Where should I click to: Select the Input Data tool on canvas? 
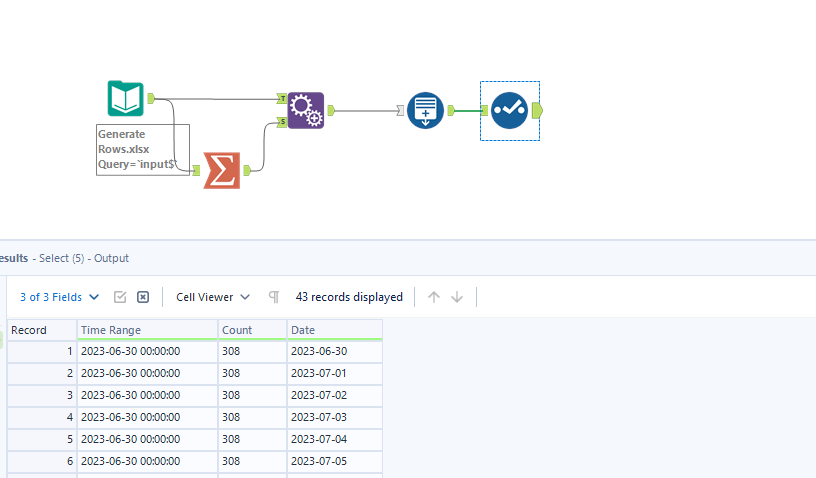[x=125, y=98]
